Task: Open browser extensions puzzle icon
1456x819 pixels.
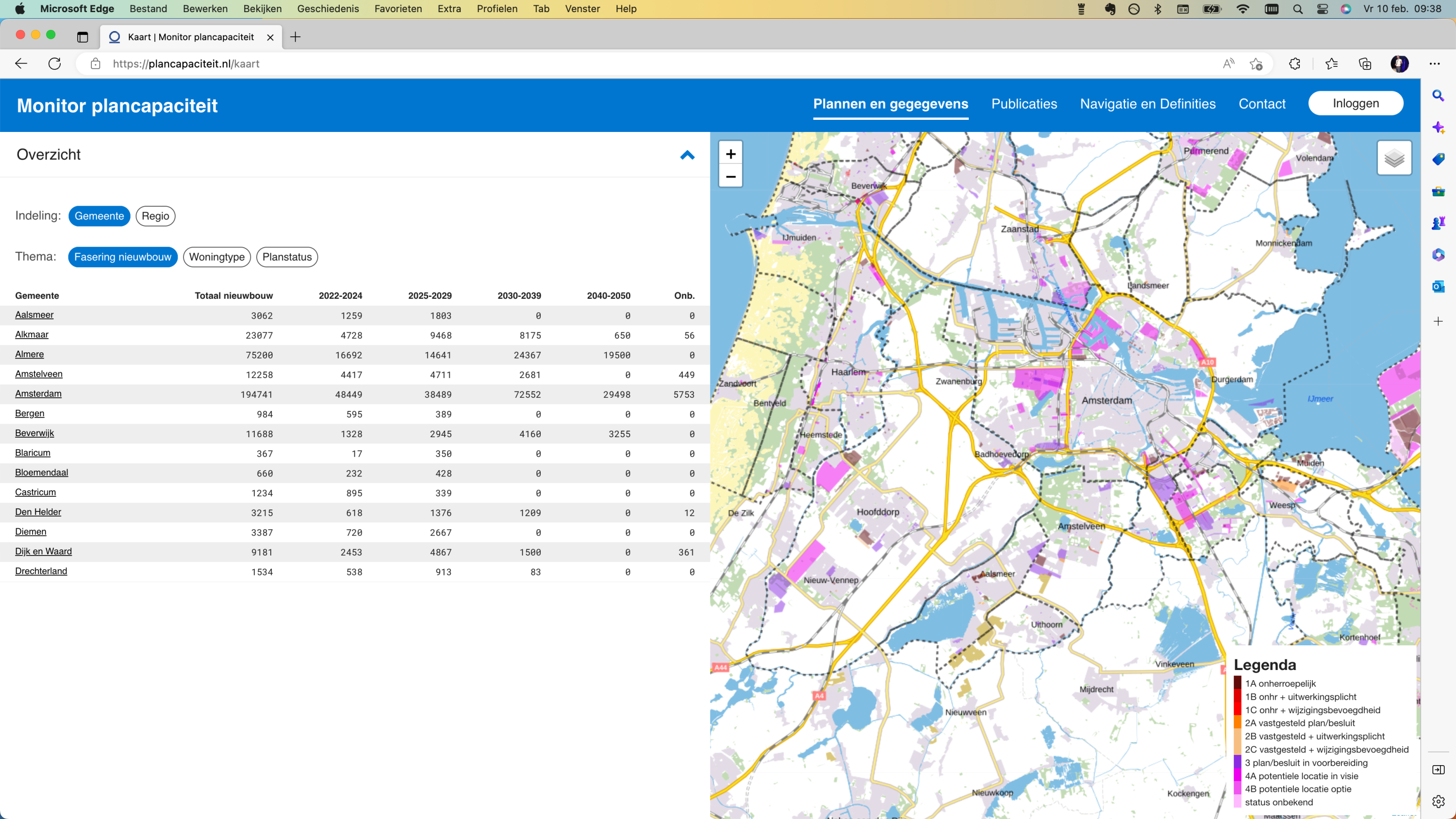Action: click(1294, 64)
